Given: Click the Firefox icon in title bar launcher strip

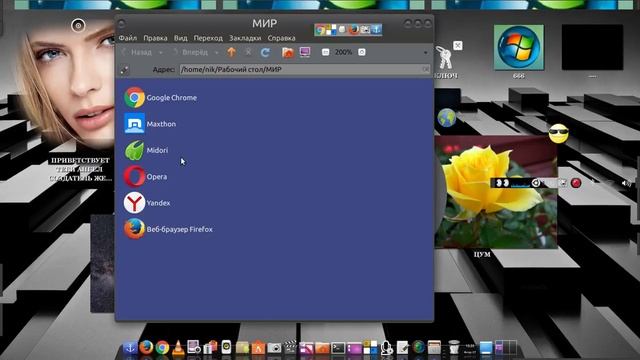Looking at the screenshot, I should [354, 29].
